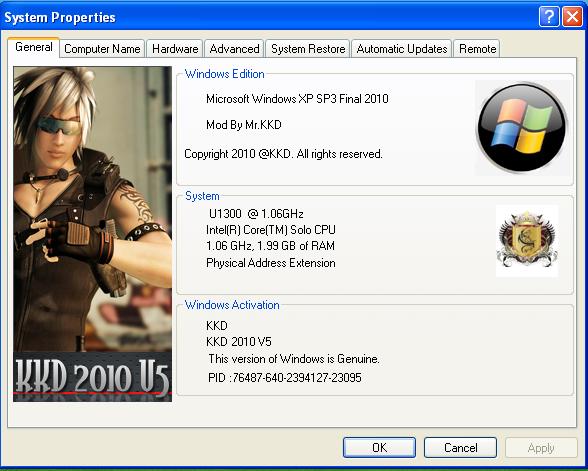The image size is (588, 471).
Task: Click the KKD 2010 V5 banner logo
Action: tap(92, 377)
